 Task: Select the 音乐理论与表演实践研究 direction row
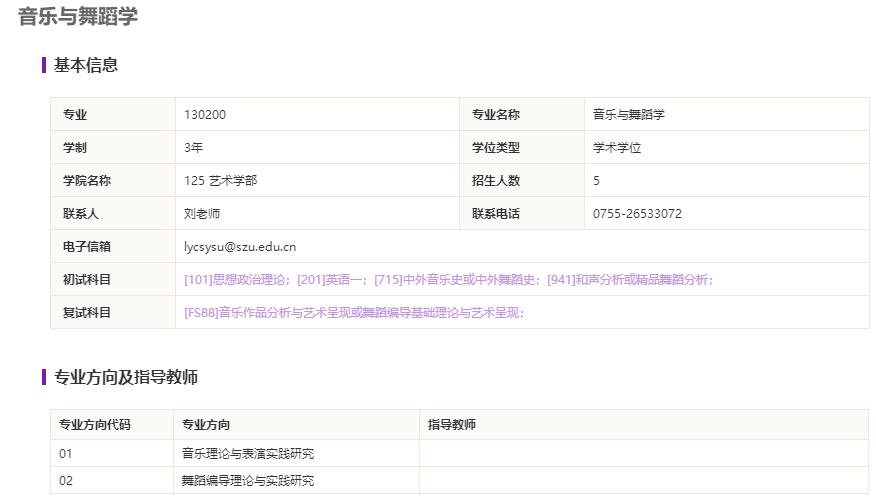[x=248, y=454]
